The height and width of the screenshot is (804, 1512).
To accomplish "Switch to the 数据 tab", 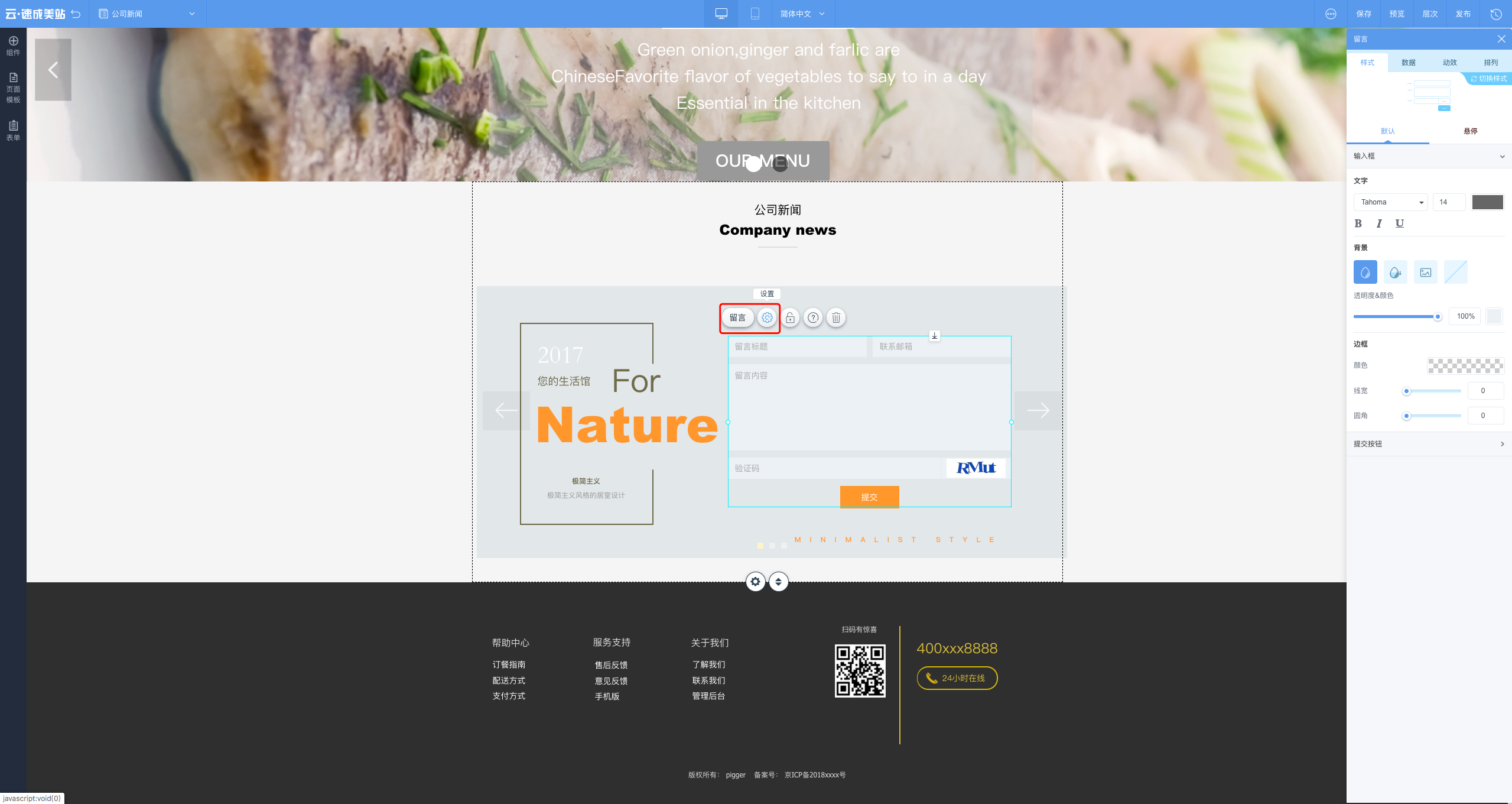I will pyautogui.click(x=1409, y=63).
